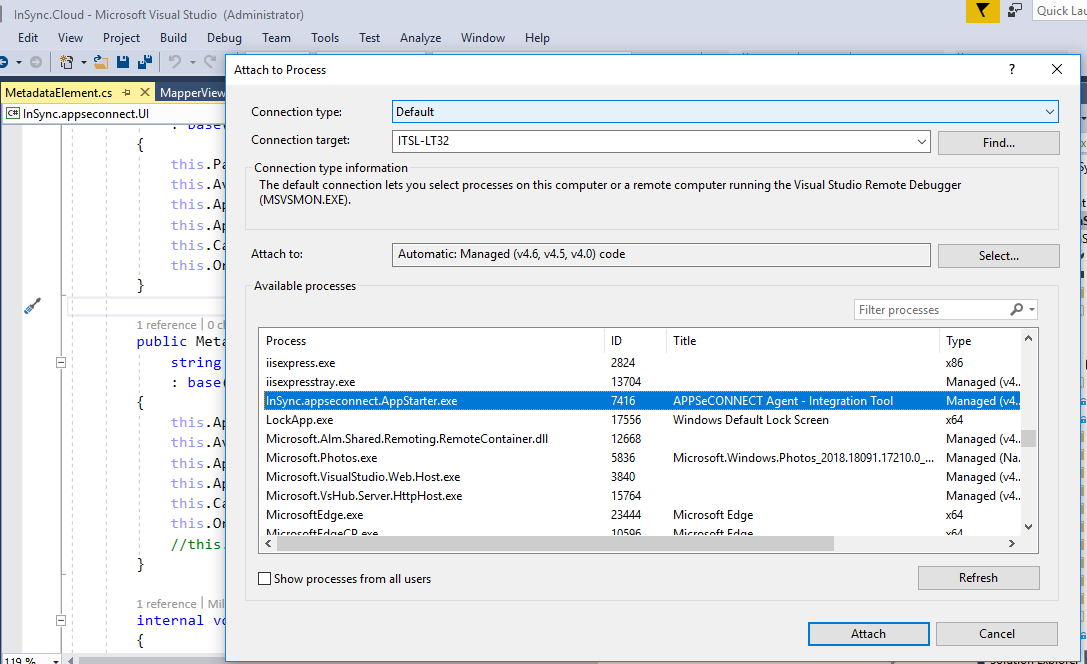This screenshot has height=664, width=1087.
Task: Click the dialog help question mark
Action: click(x=1012, y=69)
